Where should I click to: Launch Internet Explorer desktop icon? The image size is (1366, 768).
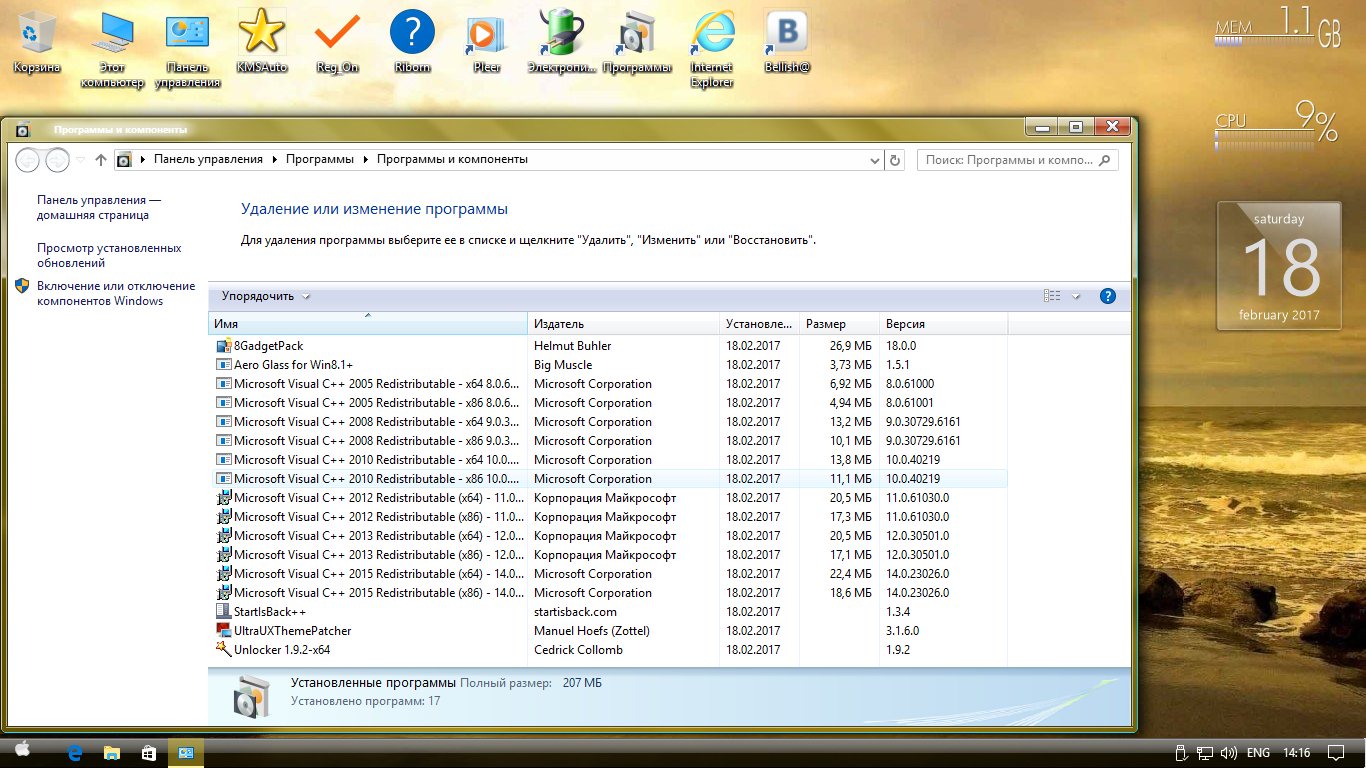tap(712, 50)
